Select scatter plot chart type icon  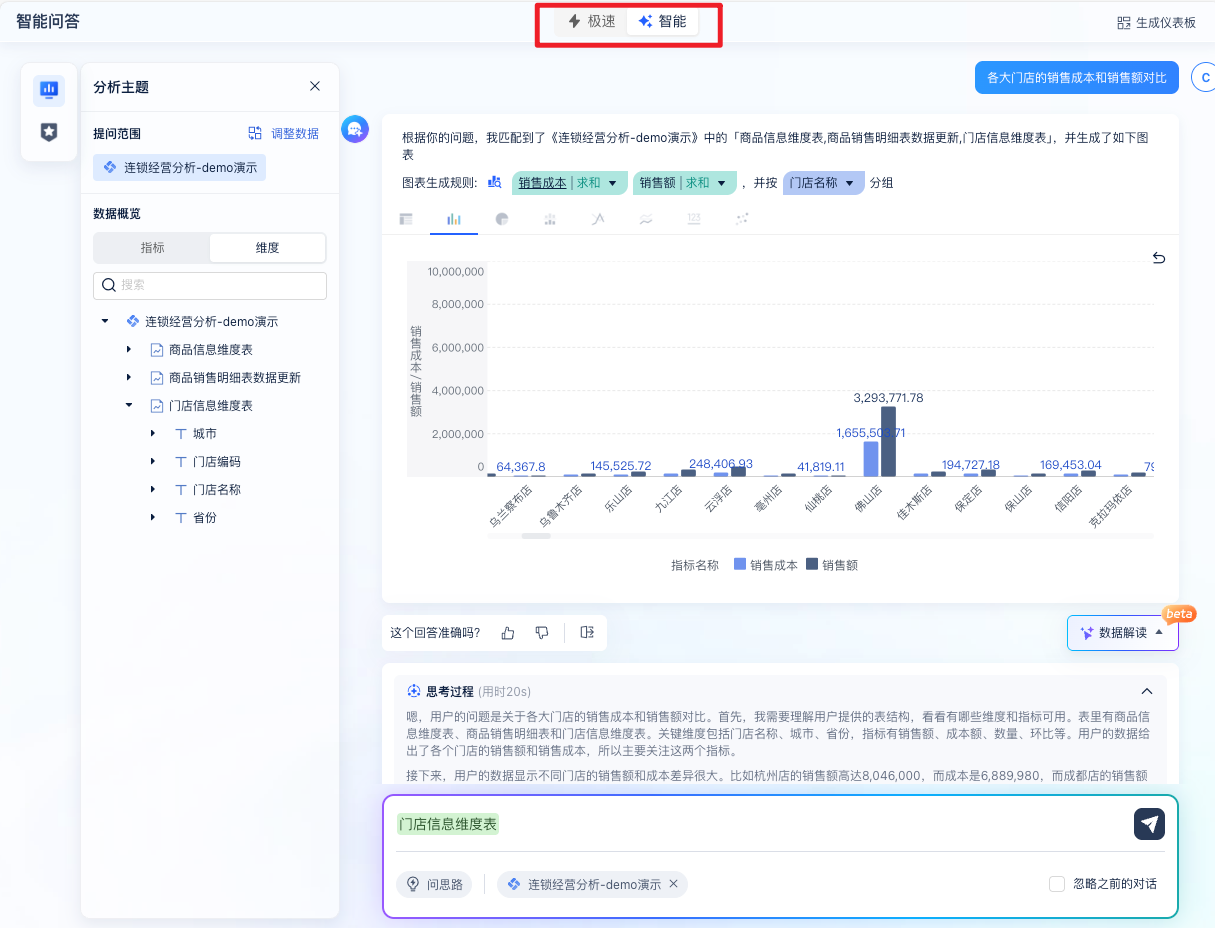pos(742,219)
